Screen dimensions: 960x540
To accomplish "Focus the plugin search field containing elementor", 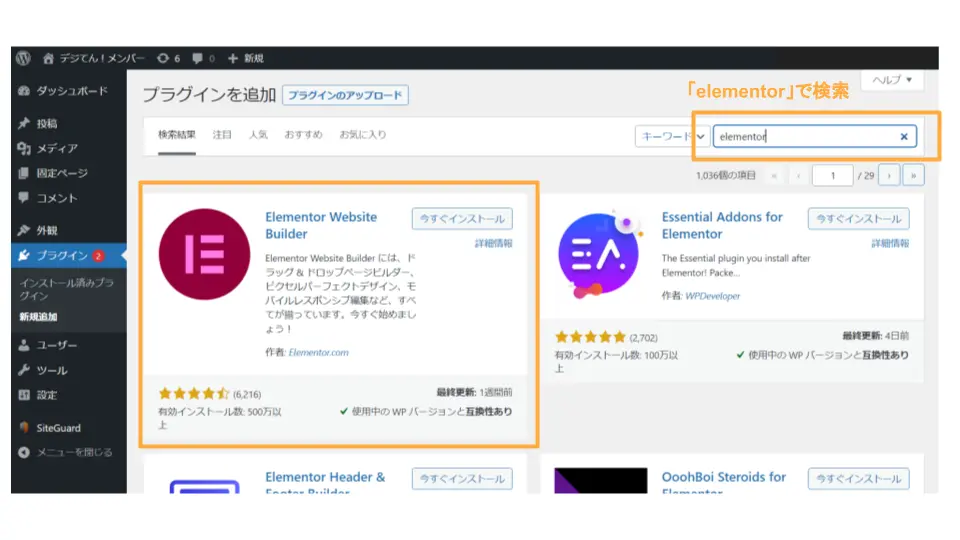I will pos(814,137).
